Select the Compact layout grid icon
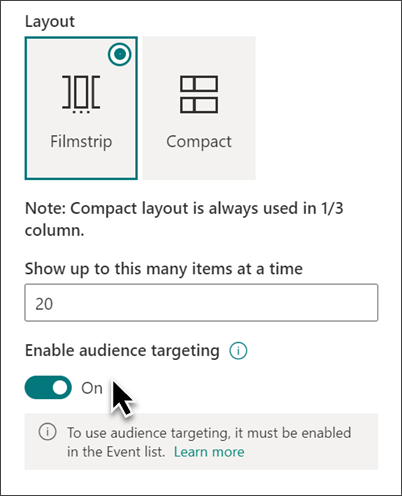This screenshot has width=402, height=496. tap(199, 94)
